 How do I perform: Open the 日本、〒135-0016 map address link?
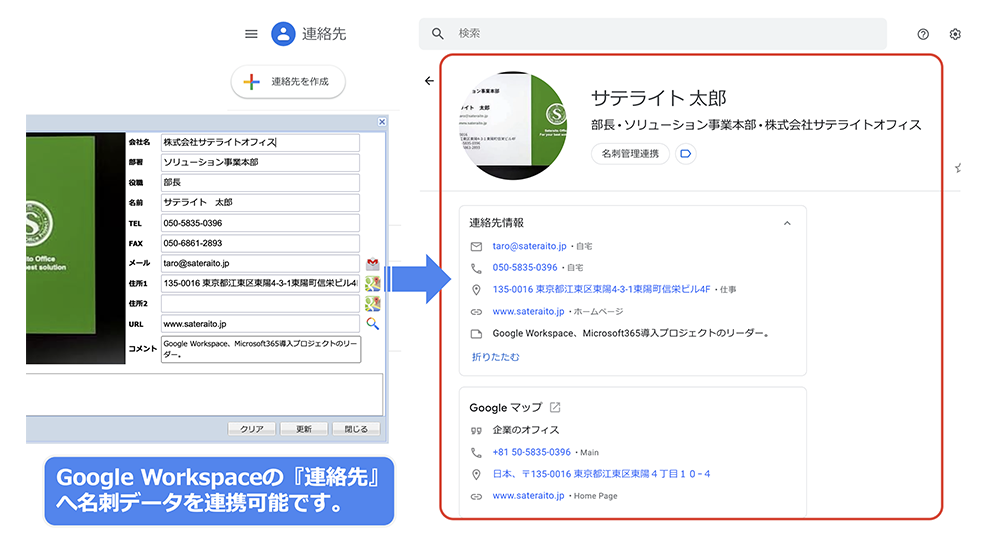coord(601,474)
